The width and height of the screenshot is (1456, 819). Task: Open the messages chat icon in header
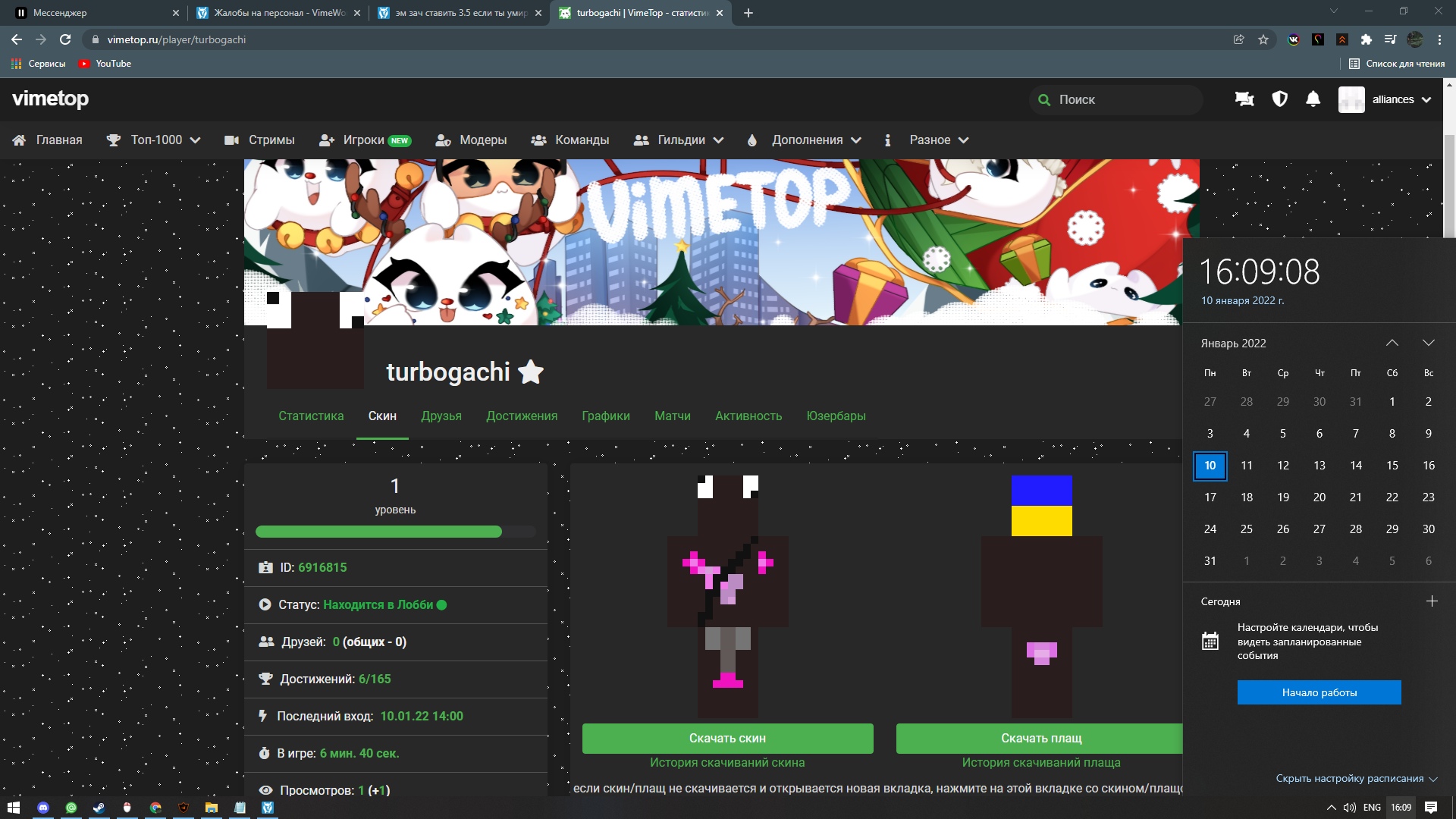(1244, 99)
